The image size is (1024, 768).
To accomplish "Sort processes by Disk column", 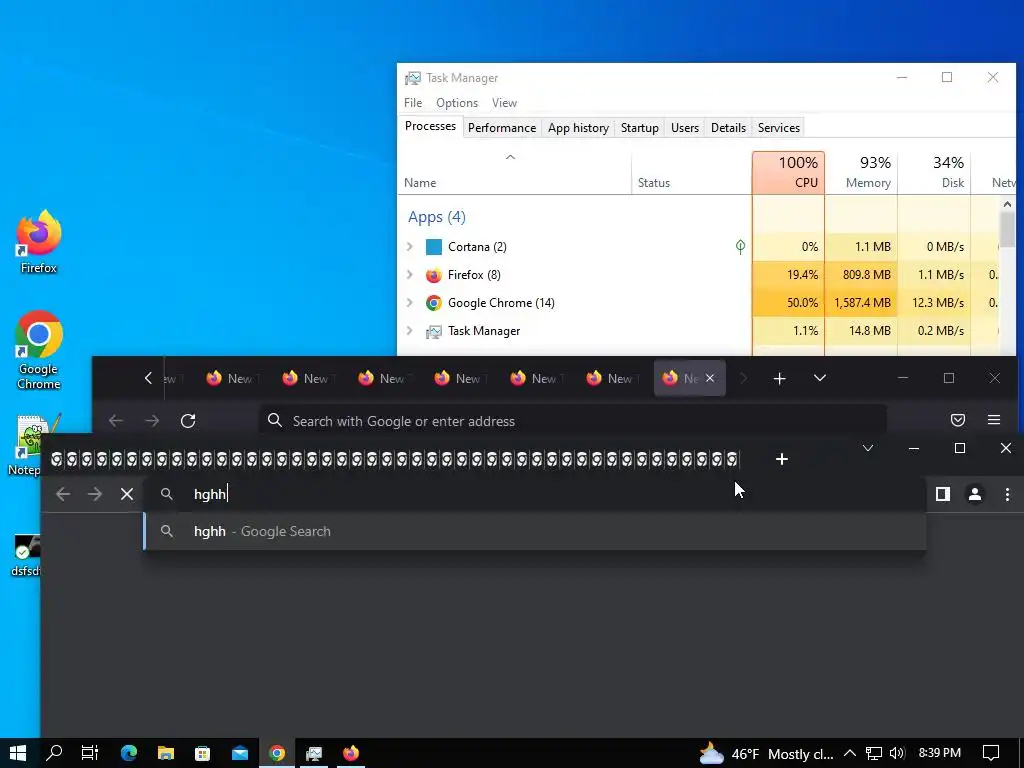I will (x=935, y=172).
